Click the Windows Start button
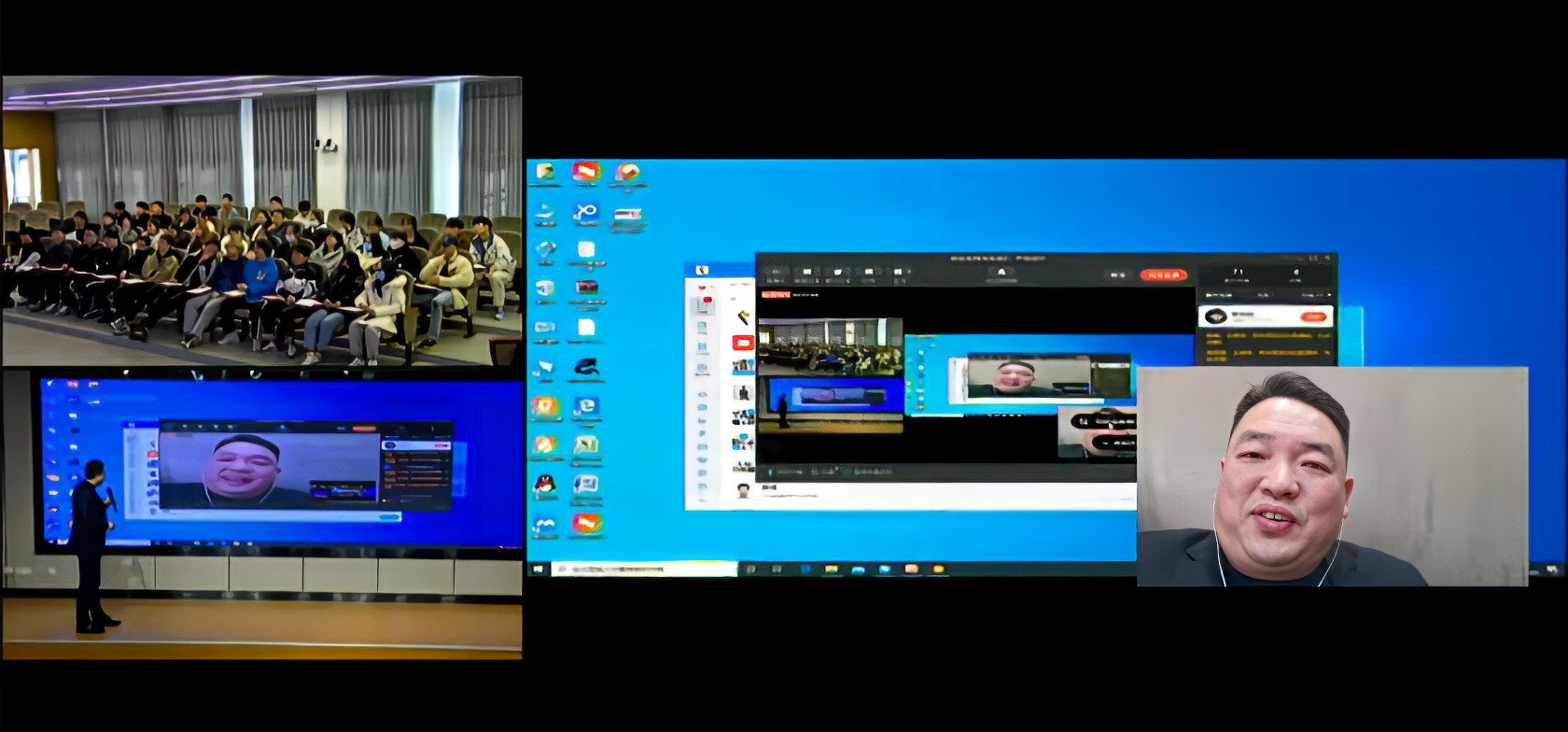This screenshot has height=732, width=1568. pyautogui.click(x=539, y=569)
